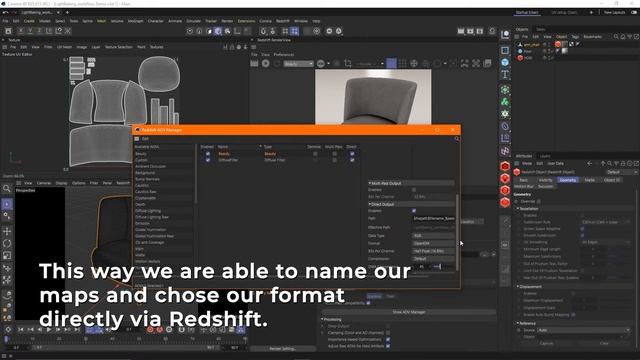Toggle Enabled checkbox for DiffuseFilter AOV
640x360 pixels.
pyautogui.click(x=208, y=160)
